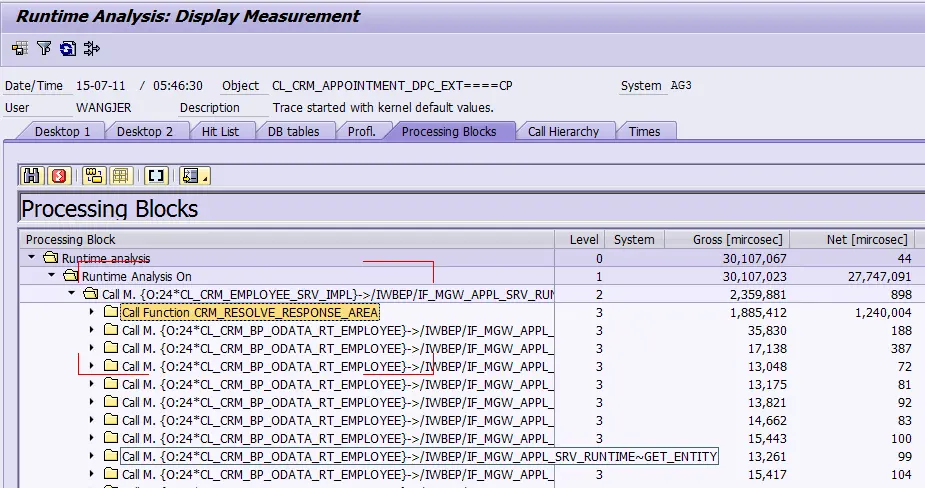
Task: Expand Call Function CRM_RESOLVE_RESPONSE_AREA node
Action: pos(91,312)
